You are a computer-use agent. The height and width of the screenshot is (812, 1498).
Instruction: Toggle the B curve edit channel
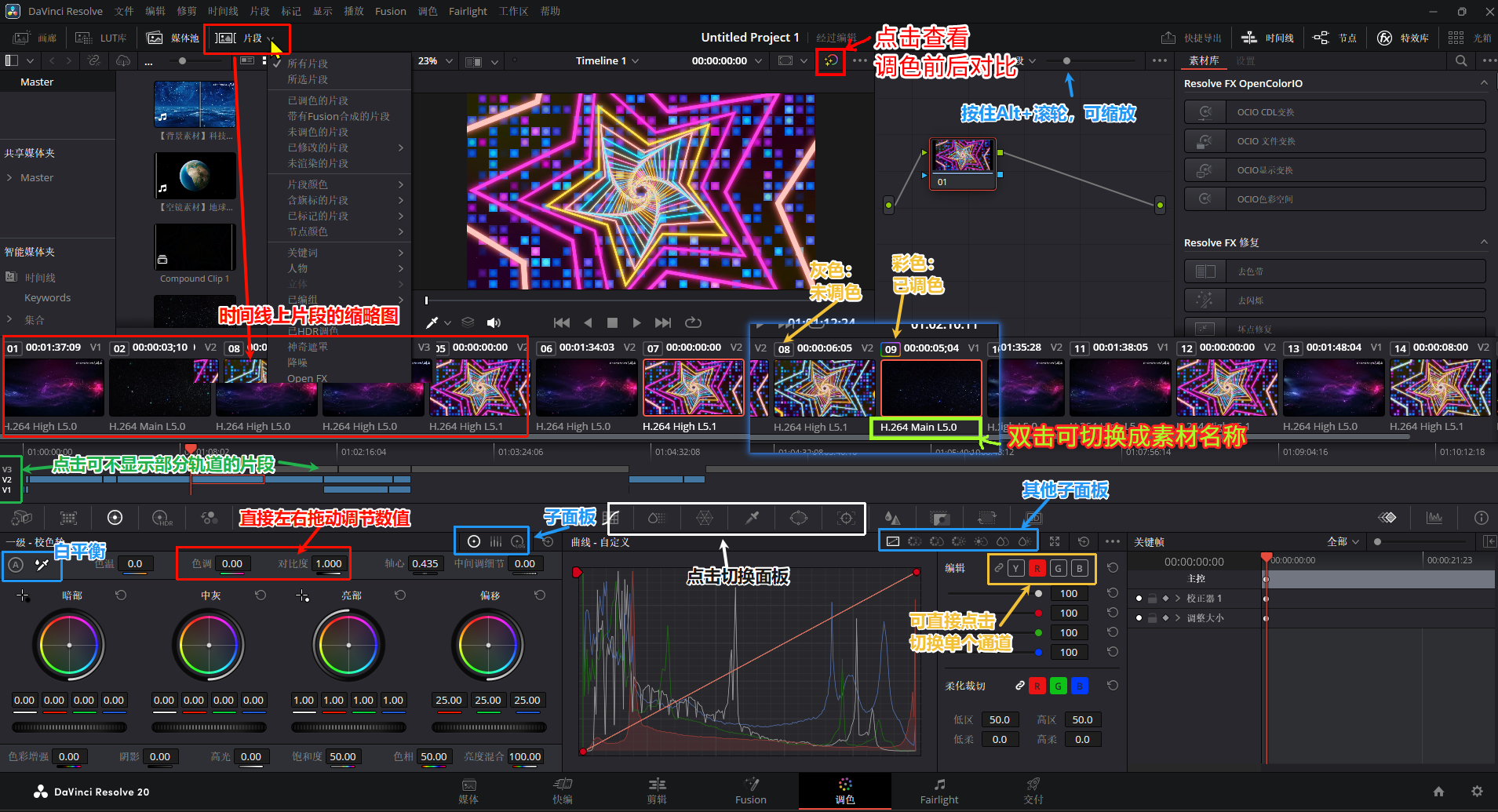click(x=1080, y=568)
